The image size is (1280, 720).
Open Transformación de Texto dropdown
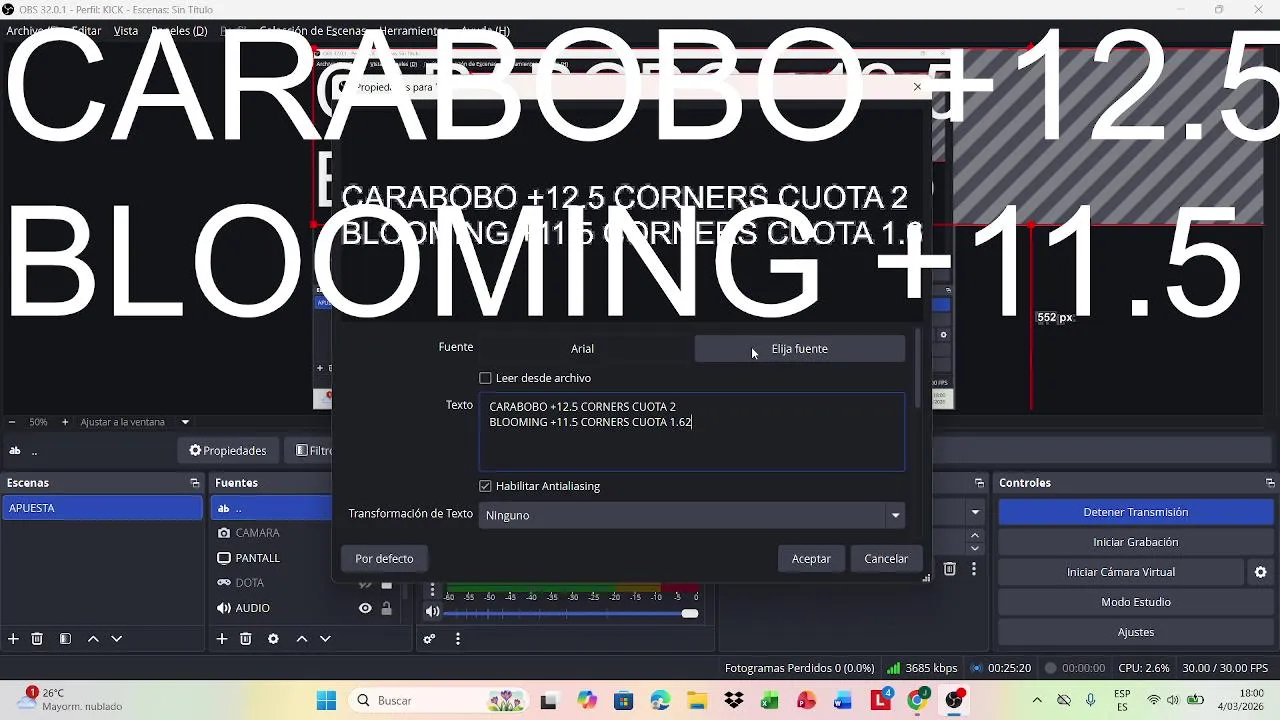click(692, 515)
